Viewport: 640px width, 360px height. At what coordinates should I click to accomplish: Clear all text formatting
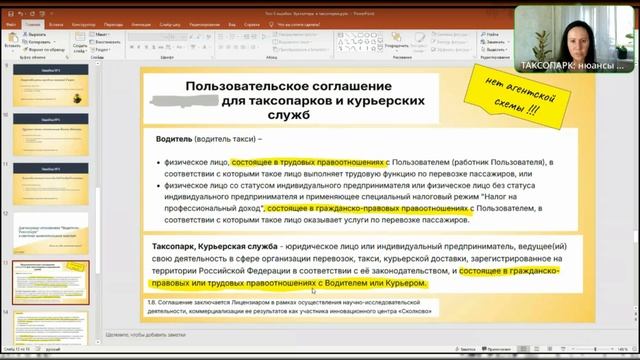point(209,37)
